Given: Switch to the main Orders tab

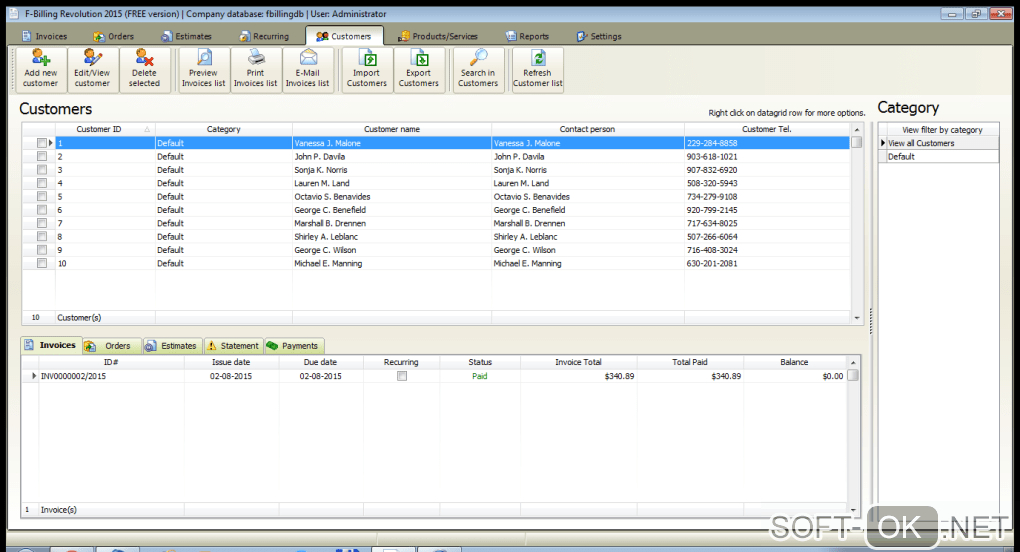Looking at the screenshot, I should tap(113, 36).
